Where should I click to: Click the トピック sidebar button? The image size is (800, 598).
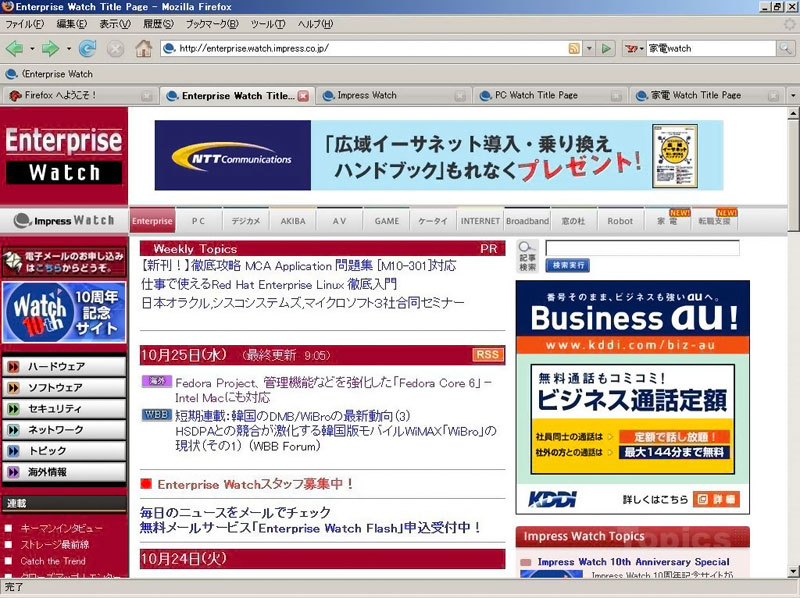tap(64, 451)
